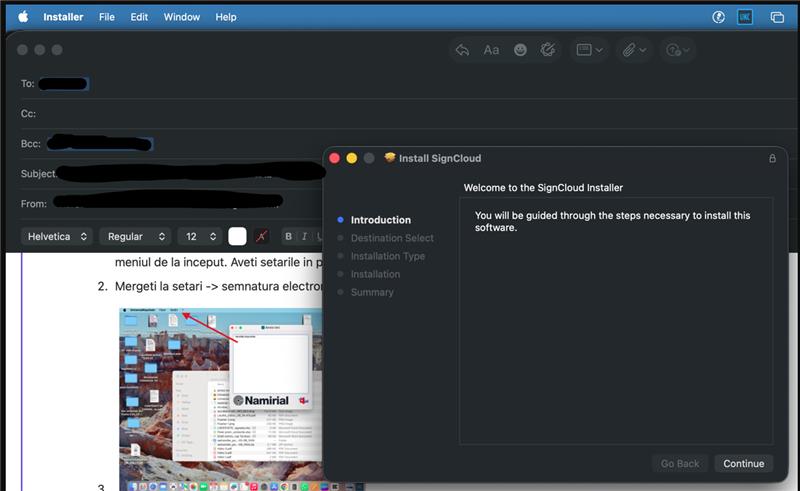This screenshot has width=800, height=491.
Task: Click the lock icon in Install SignCloud title bar
Action: 772,158
